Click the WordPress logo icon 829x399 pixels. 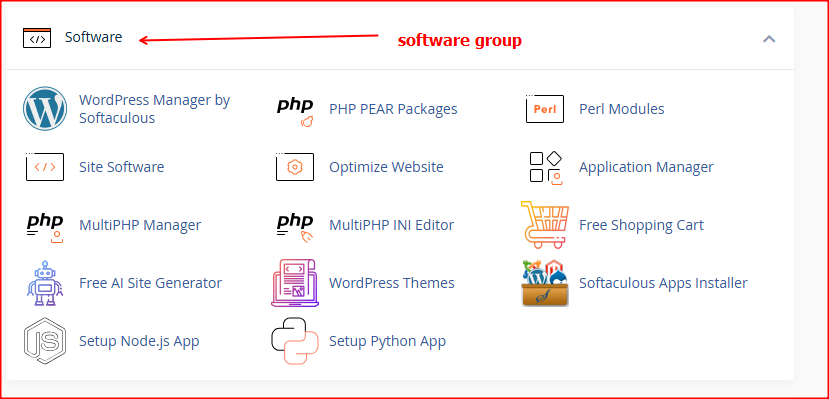tap(45, 109)
